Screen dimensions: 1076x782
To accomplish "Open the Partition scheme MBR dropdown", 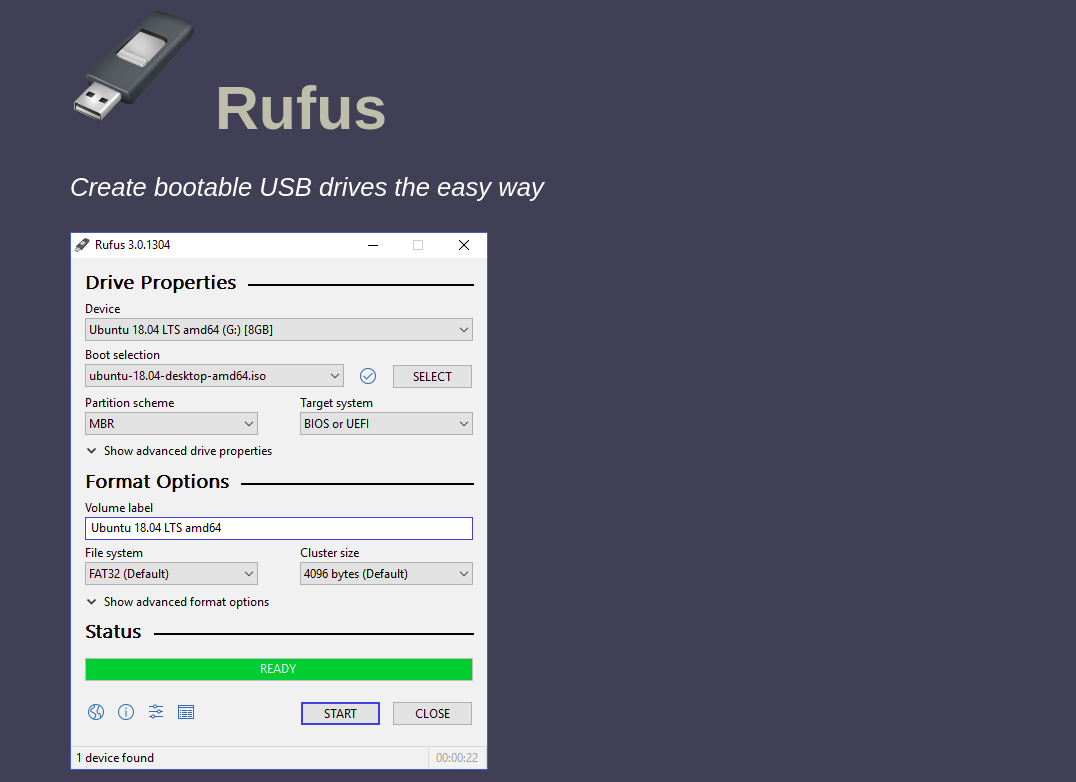I will [172, 424].
